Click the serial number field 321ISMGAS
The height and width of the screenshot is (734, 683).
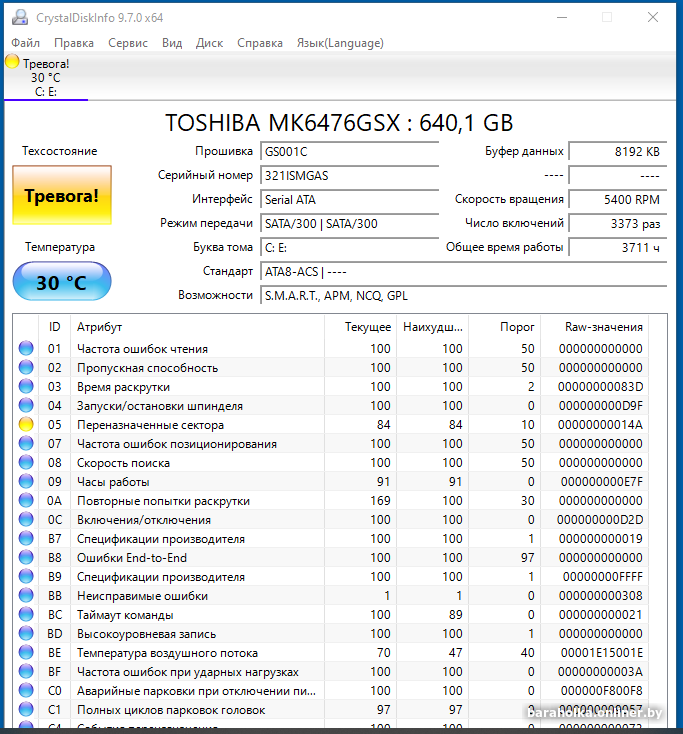tap(349, 176)
